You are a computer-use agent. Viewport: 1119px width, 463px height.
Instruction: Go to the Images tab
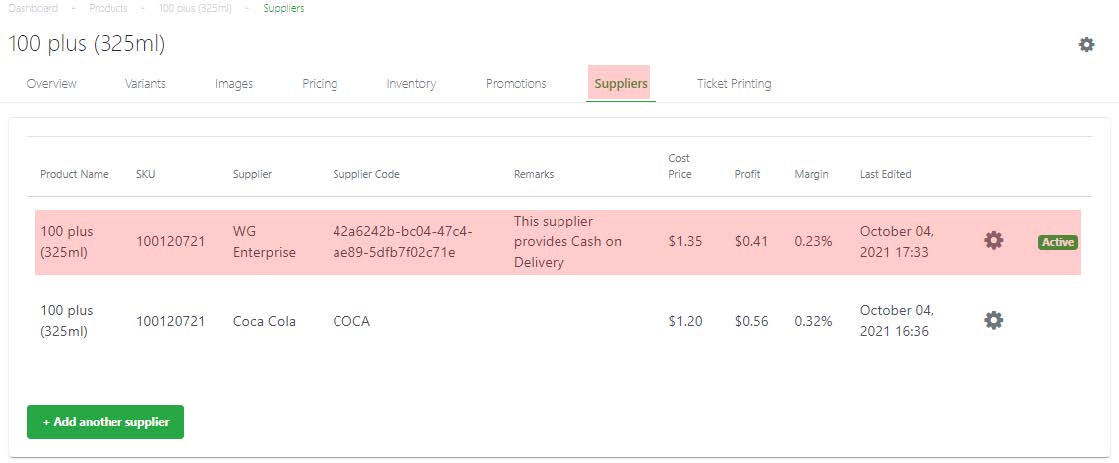tap(234, 83)
